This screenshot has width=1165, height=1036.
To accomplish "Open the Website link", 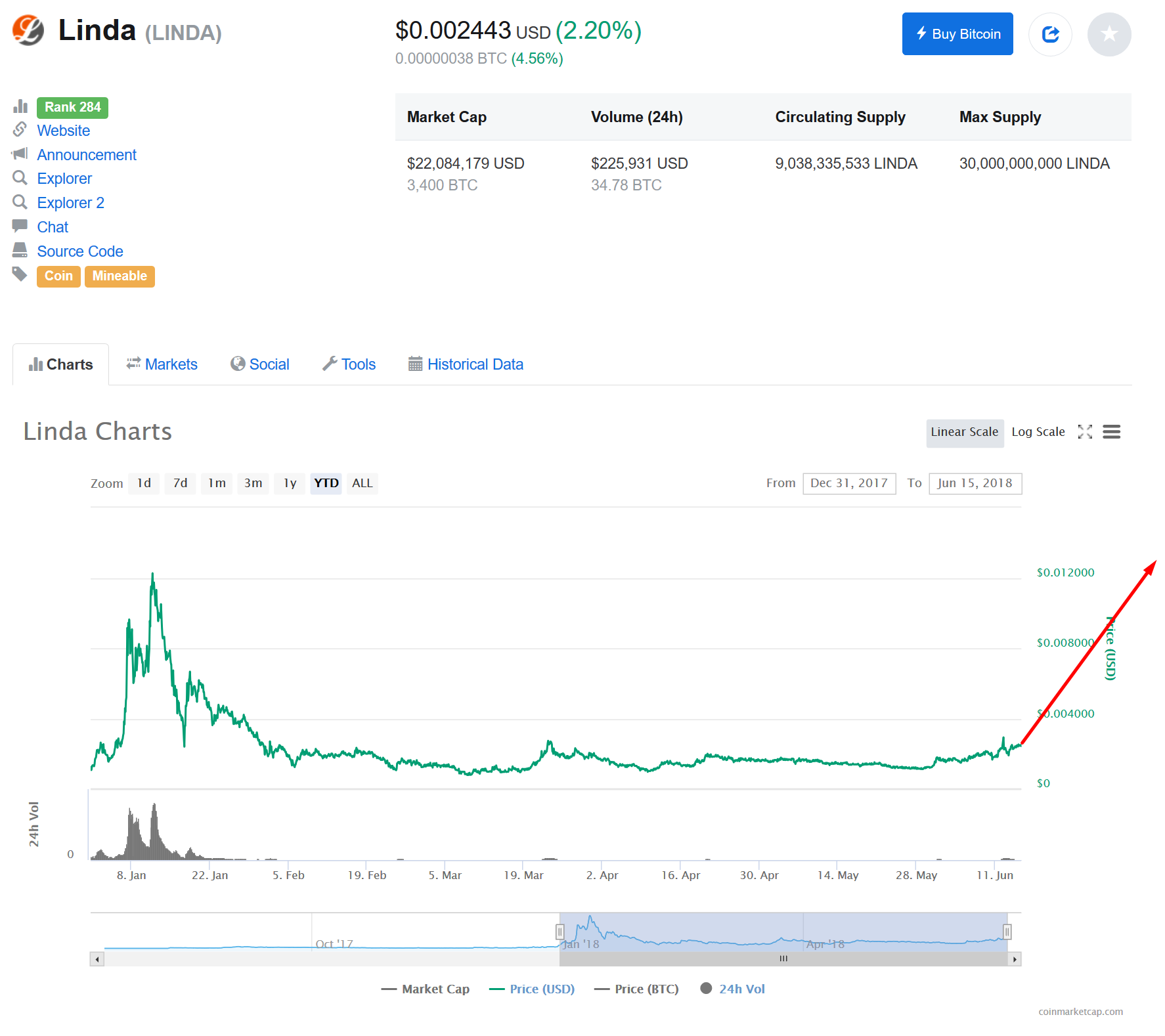I will (64, 131).
